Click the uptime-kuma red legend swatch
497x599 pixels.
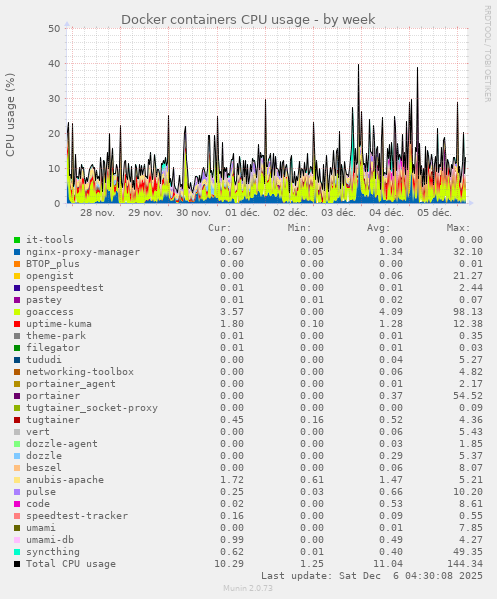(17, 324)
